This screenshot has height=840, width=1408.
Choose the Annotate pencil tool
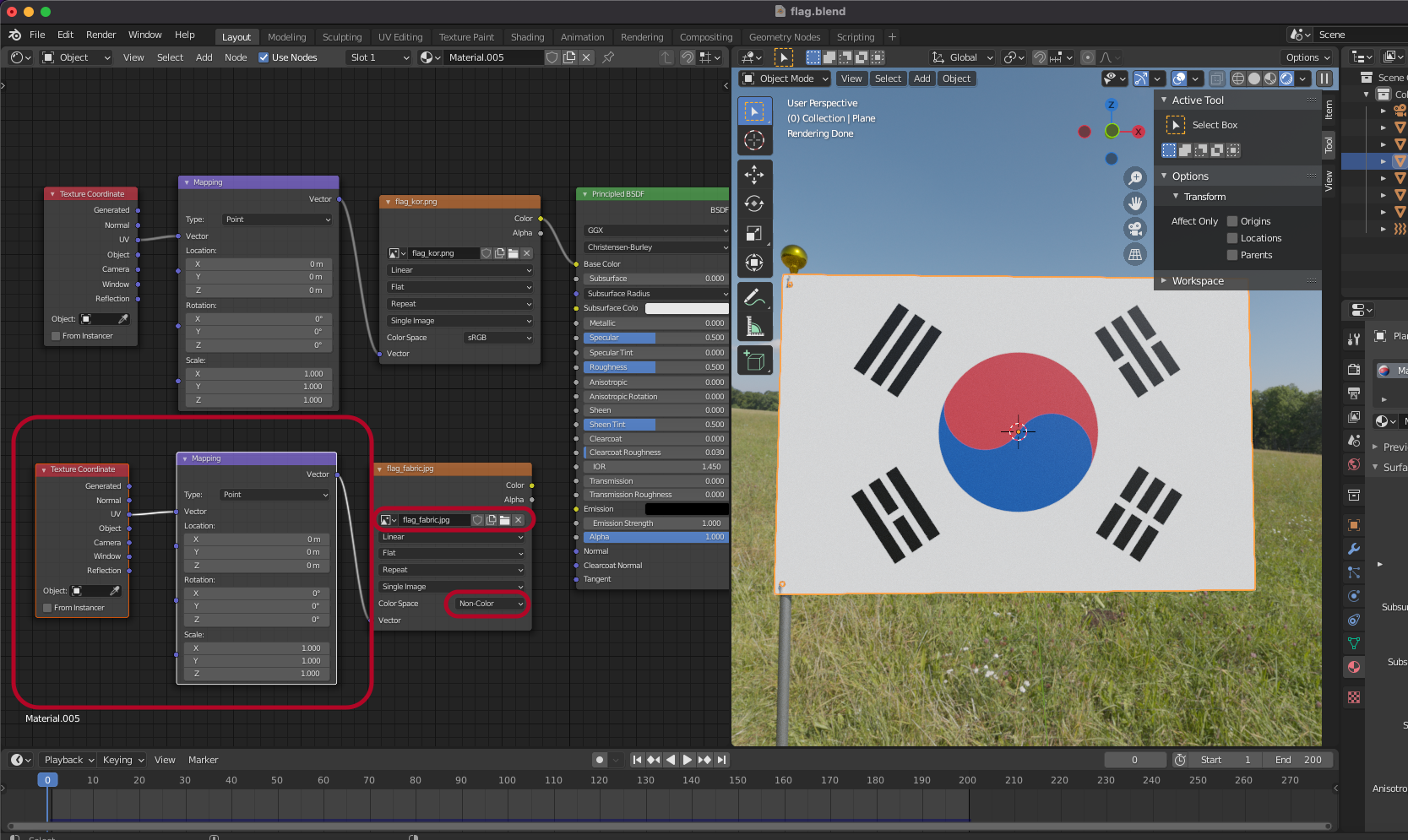coord(754,297)
